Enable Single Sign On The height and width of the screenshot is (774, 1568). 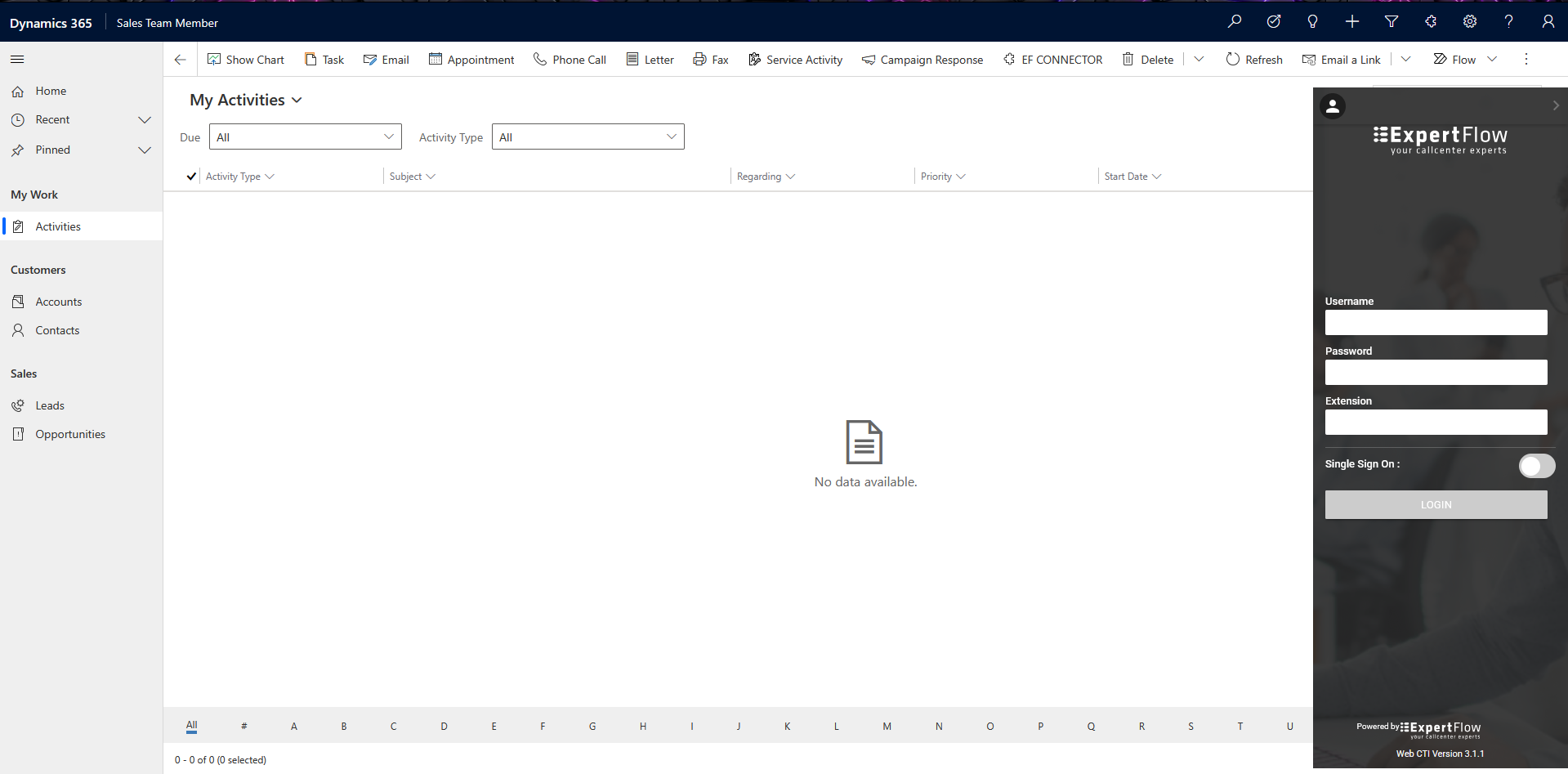(x=1537, y=466)
